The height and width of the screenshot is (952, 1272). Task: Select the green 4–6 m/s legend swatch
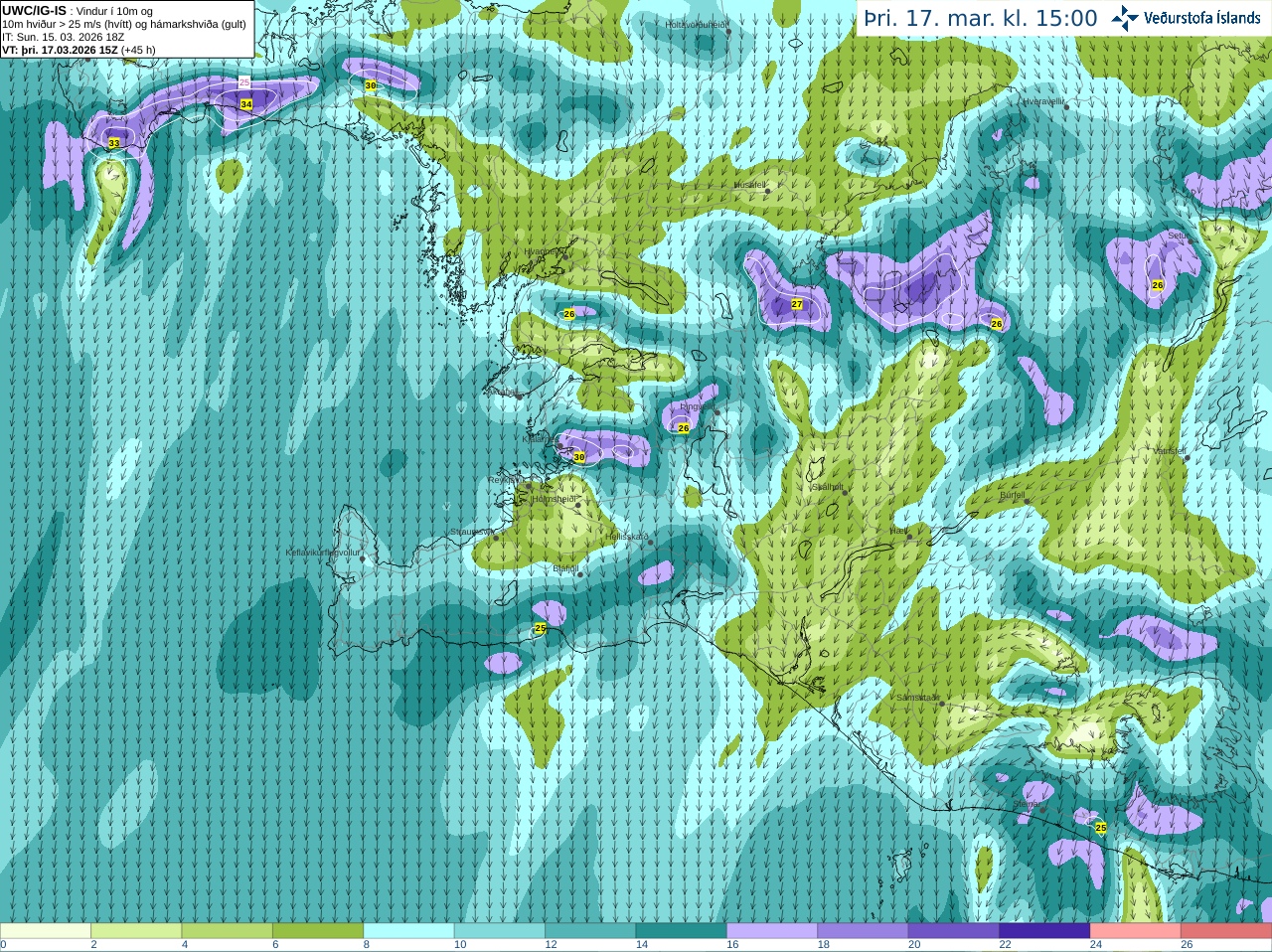click(228, 931)
